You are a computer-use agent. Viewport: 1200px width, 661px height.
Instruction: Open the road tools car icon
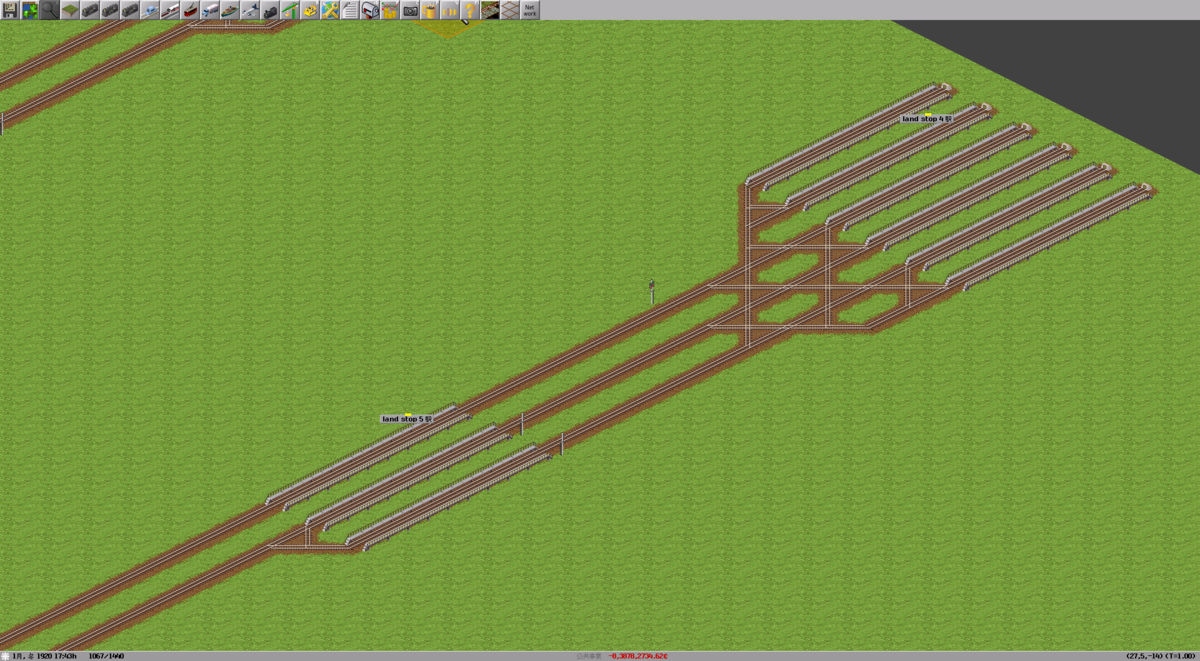(150, 10)
